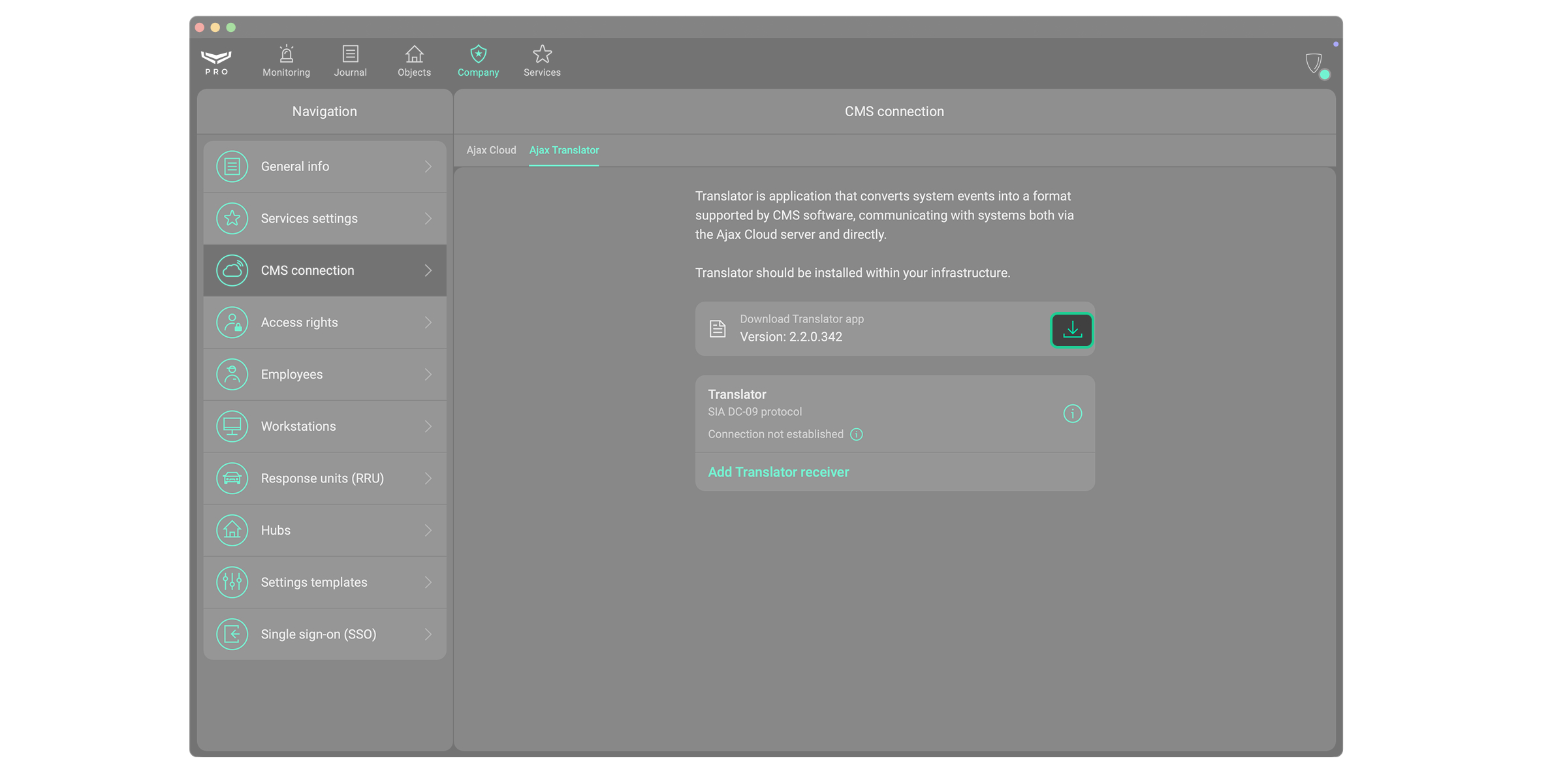
Task: Click the Translator SIA DC-09 protocol card
Action: point(895,414)
